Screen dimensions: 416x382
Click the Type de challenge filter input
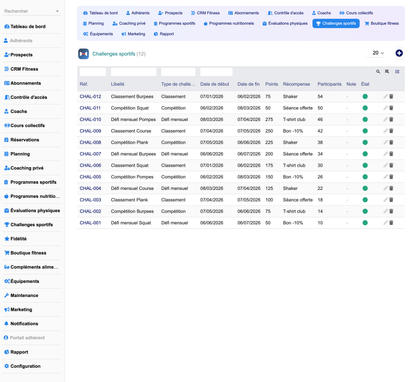(178, 72)
